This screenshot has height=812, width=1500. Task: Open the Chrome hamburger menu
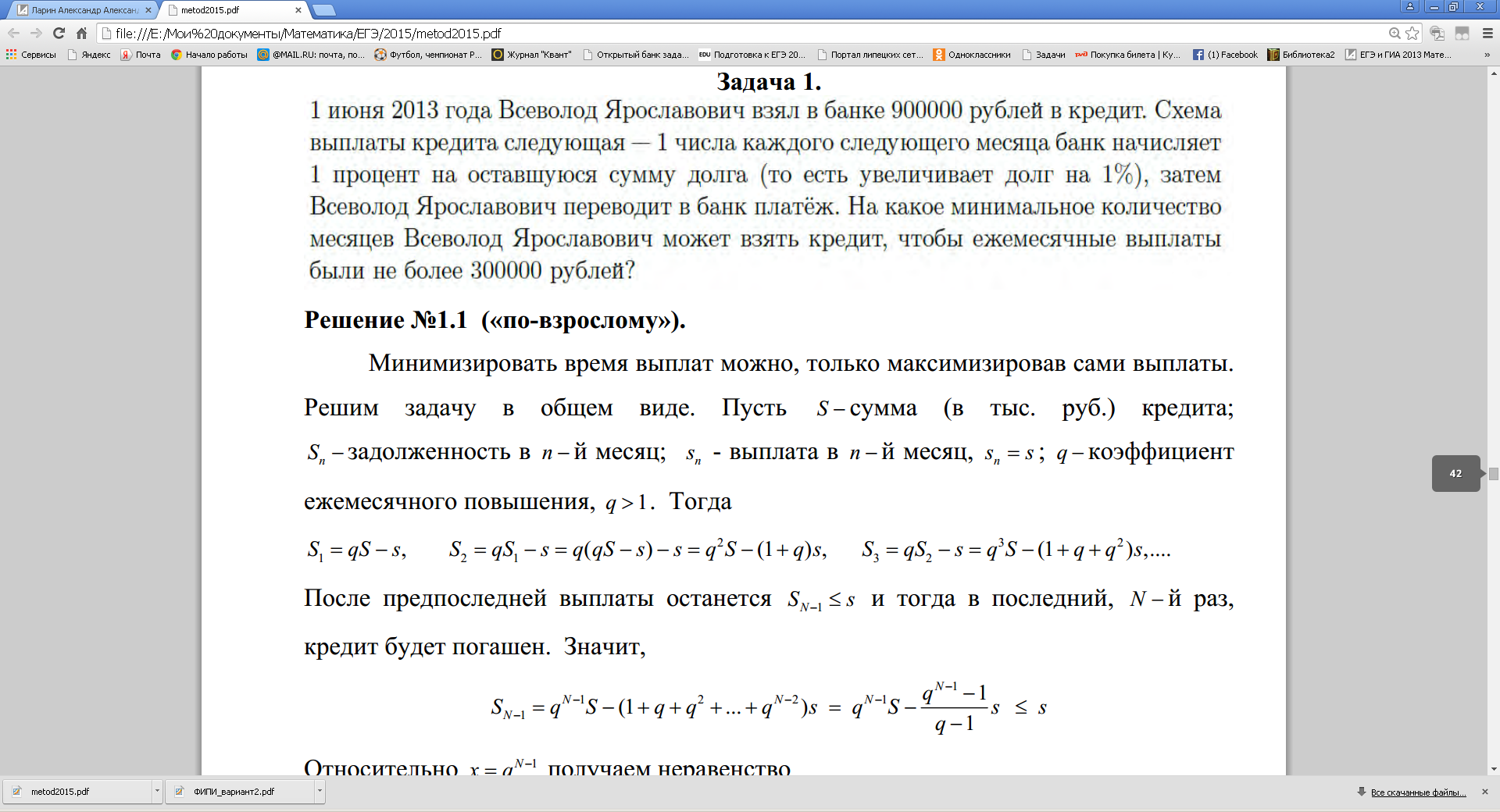coord(1487,33)
